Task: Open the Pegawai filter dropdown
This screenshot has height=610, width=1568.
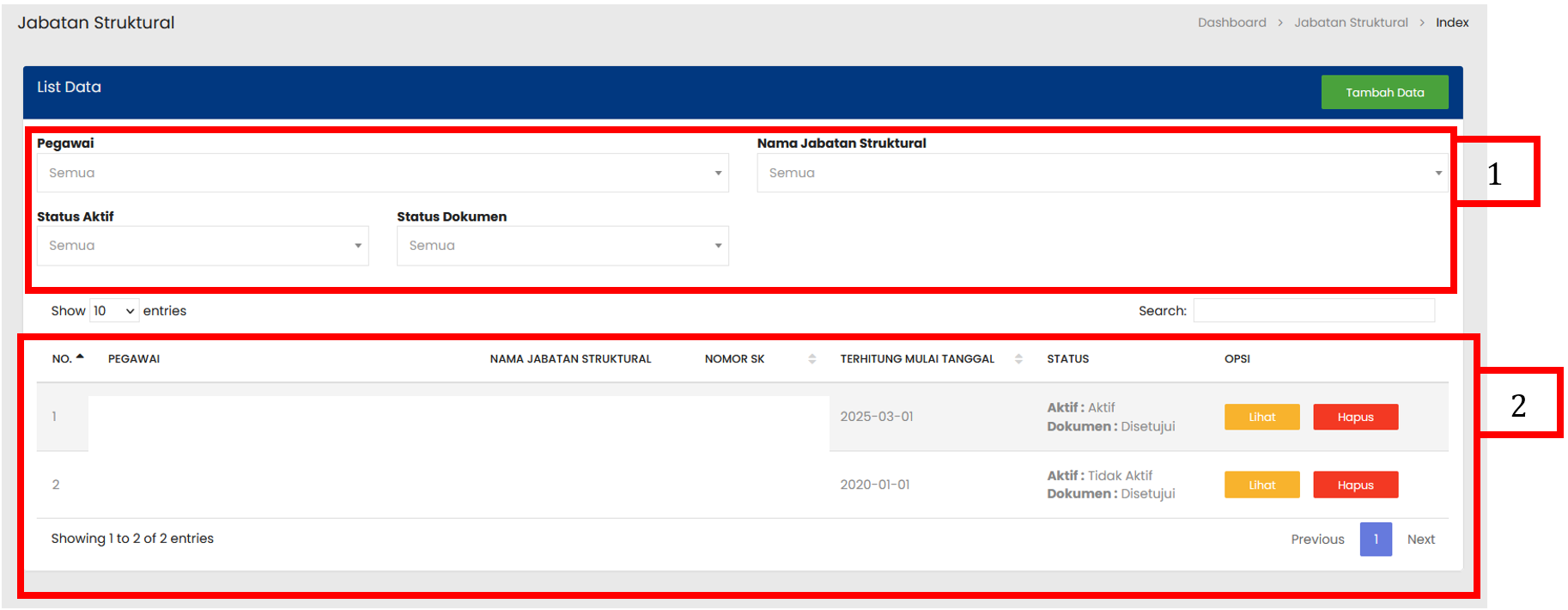Action: 382,173
